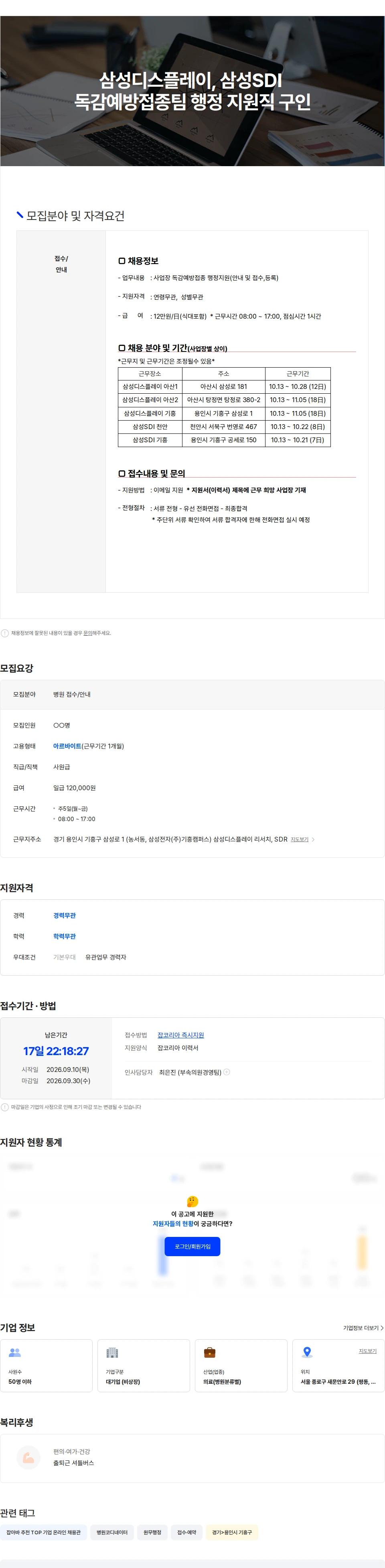385x1568 pixels.
Task: Select the 접수·예약 tag
Action: [x=186, y=1532]
